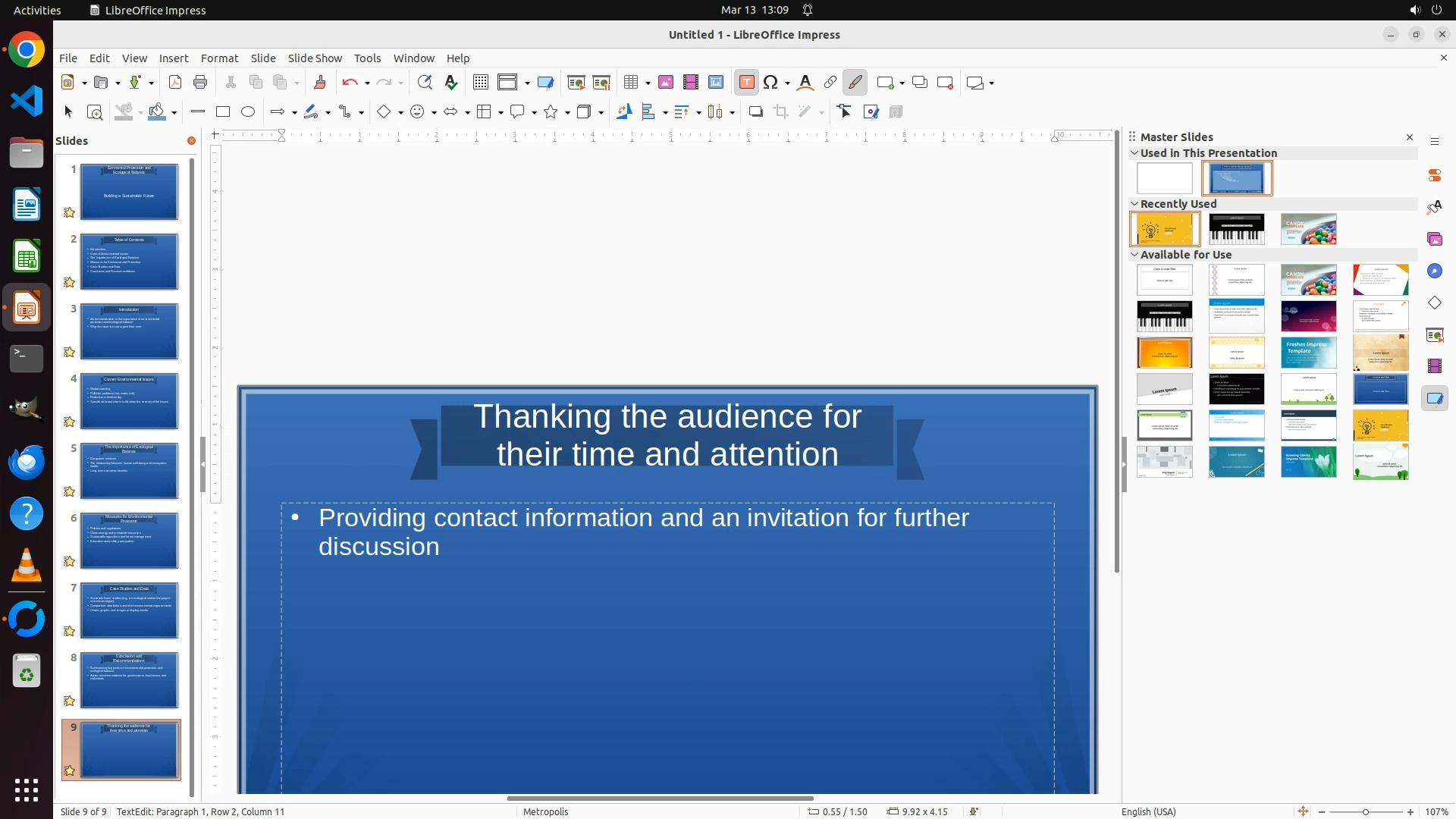Toggle the Shadow button
This screenshot has height=819, width=1456.
click(x=755, y=112)
